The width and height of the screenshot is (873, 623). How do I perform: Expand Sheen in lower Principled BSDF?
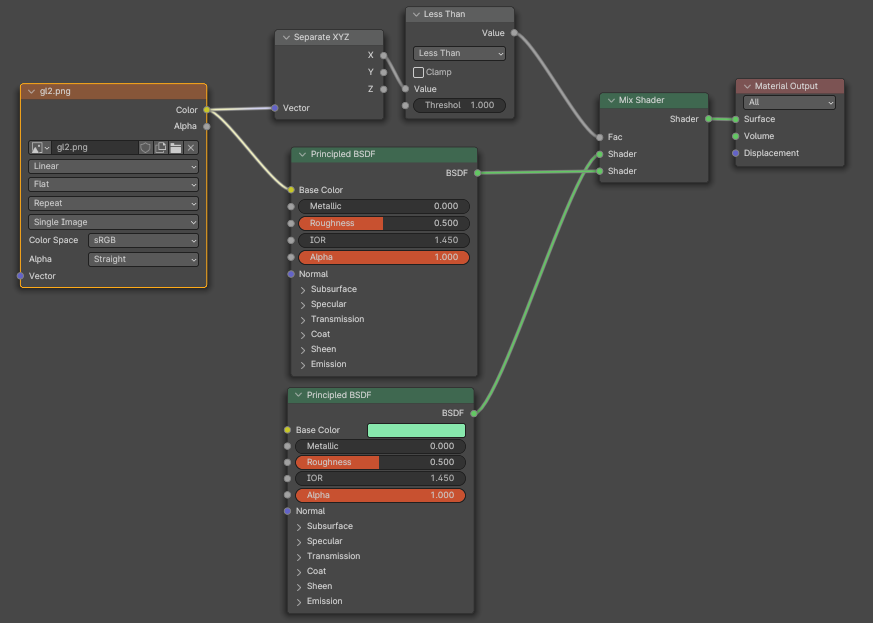click(299, 587)
